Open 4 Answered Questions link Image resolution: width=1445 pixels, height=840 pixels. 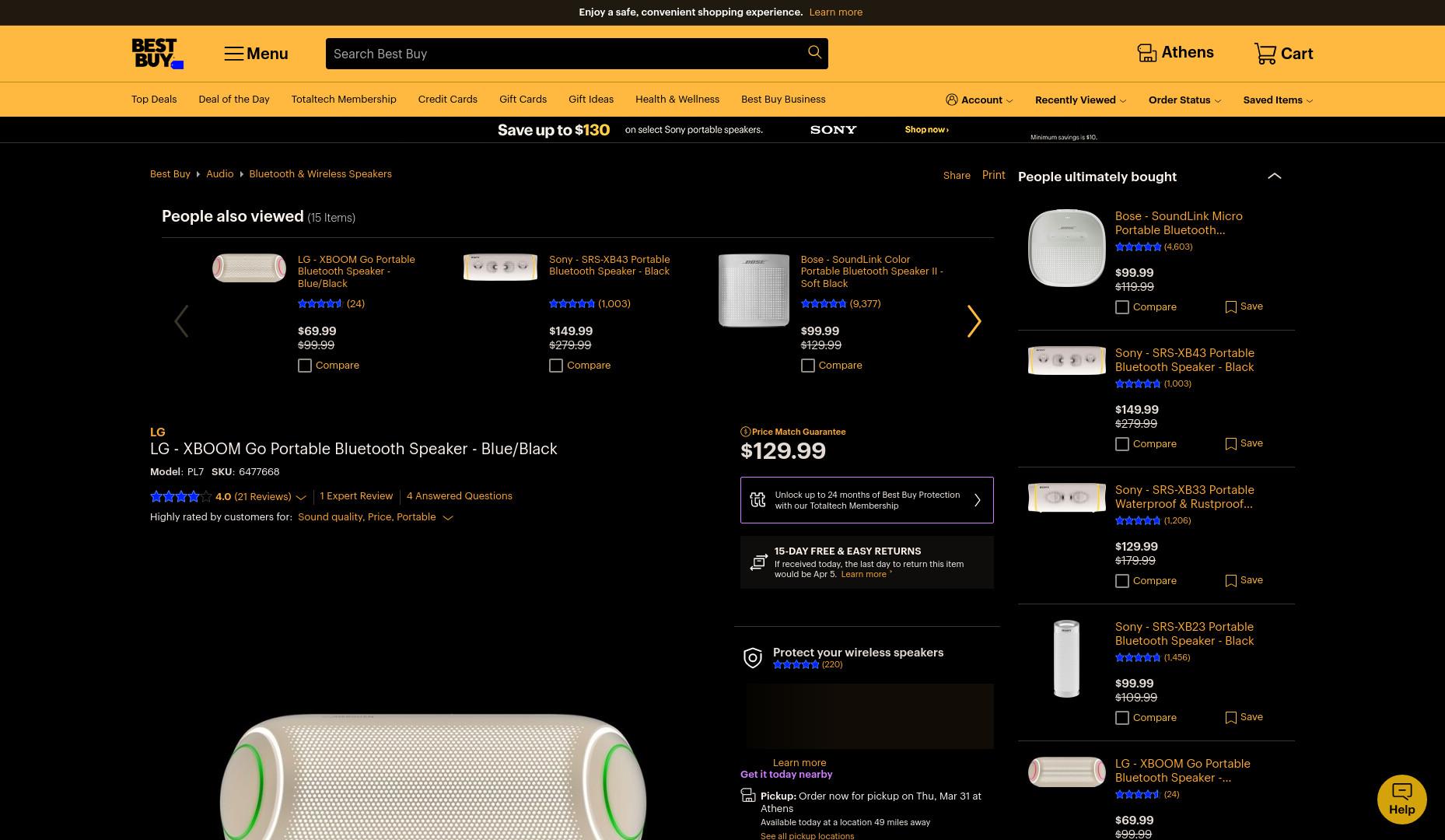click(459, 496)
